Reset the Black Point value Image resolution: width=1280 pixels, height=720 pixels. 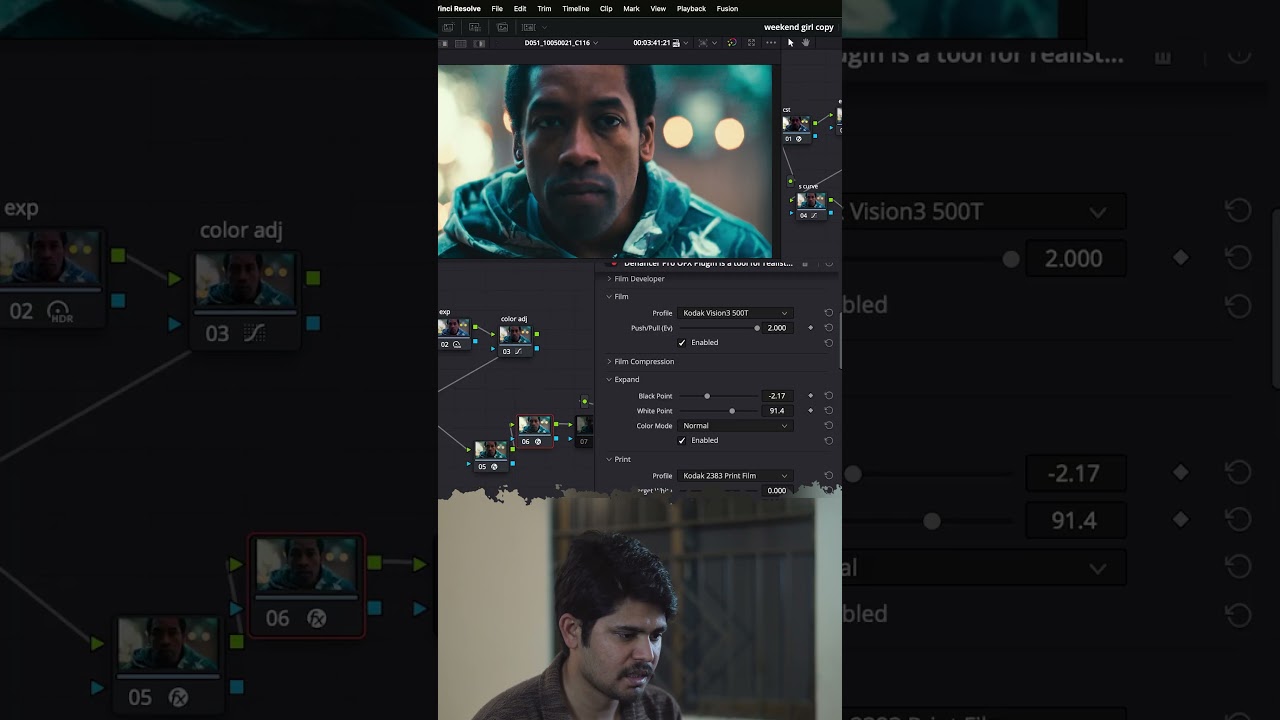coord(828,396)
